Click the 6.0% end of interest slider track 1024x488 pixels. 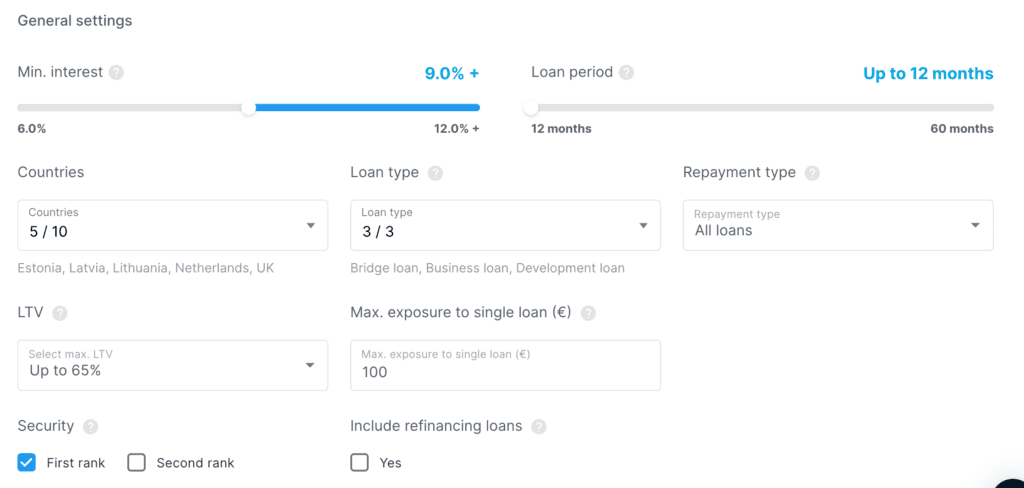point(22,108)
